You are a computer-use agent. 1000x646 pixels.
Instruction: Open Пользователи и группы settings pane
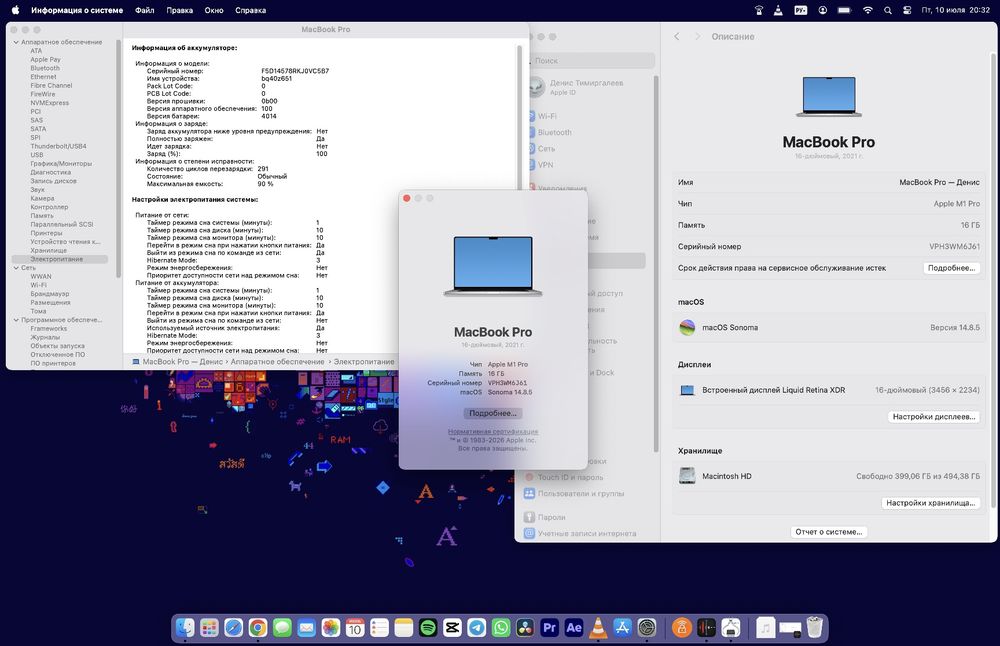574,494
